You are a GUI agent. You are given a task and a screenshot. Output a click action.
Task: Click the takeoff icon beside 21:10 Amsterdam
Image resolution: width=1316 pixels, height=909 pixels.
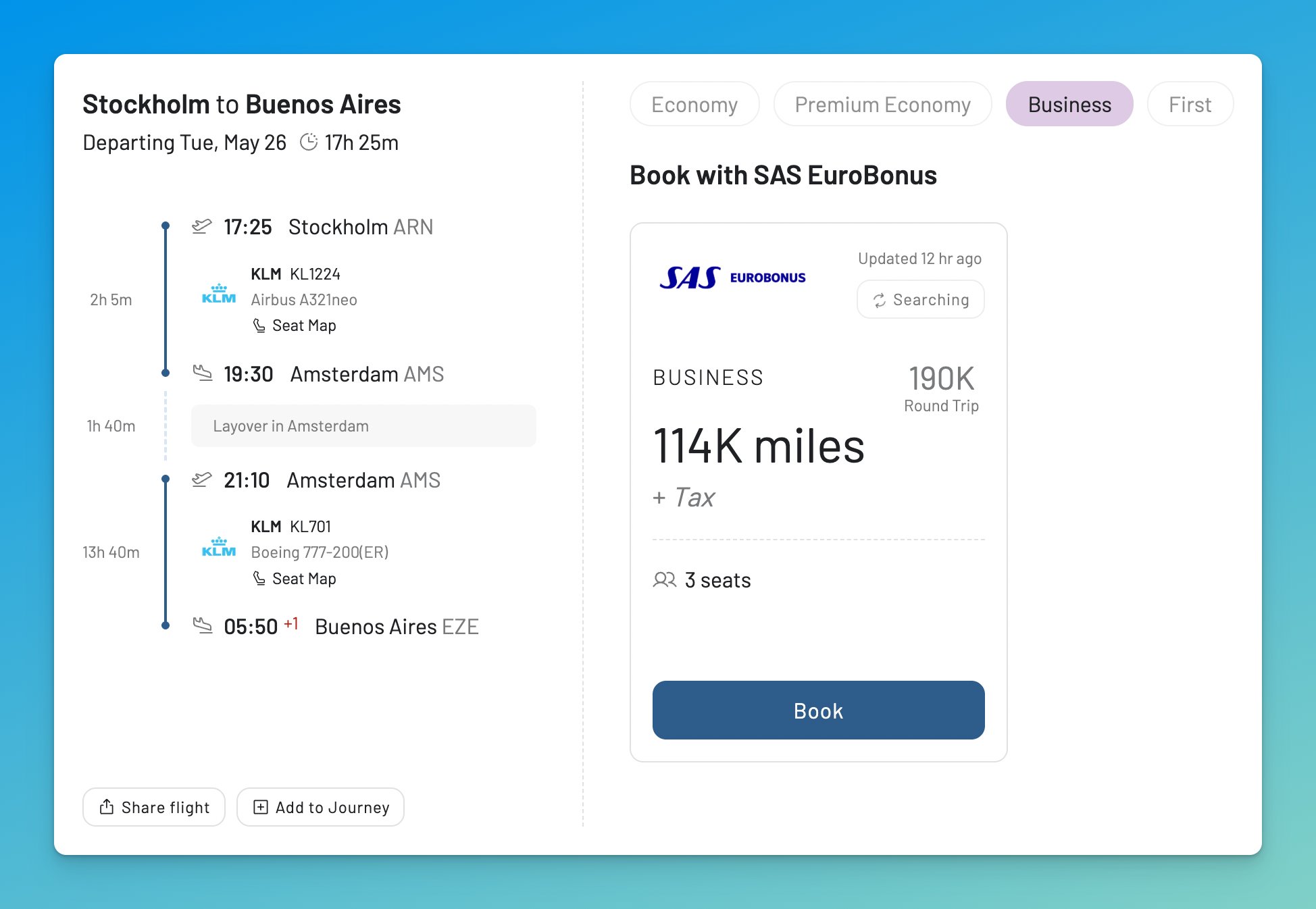[x=202, y=479]
